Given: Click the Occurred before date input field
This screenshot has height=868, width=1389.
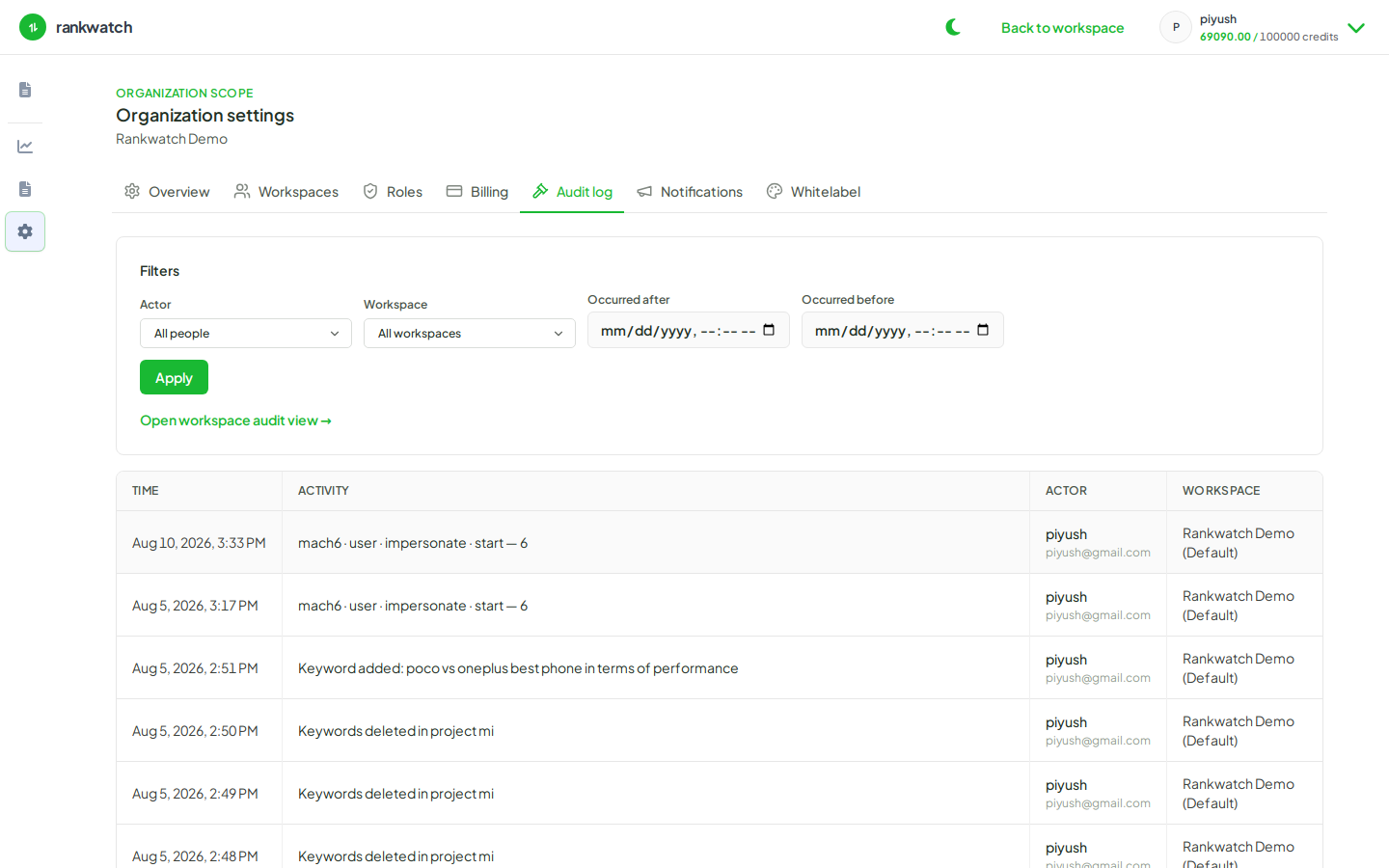Looking at the screenshot, I should coord(903,330).
